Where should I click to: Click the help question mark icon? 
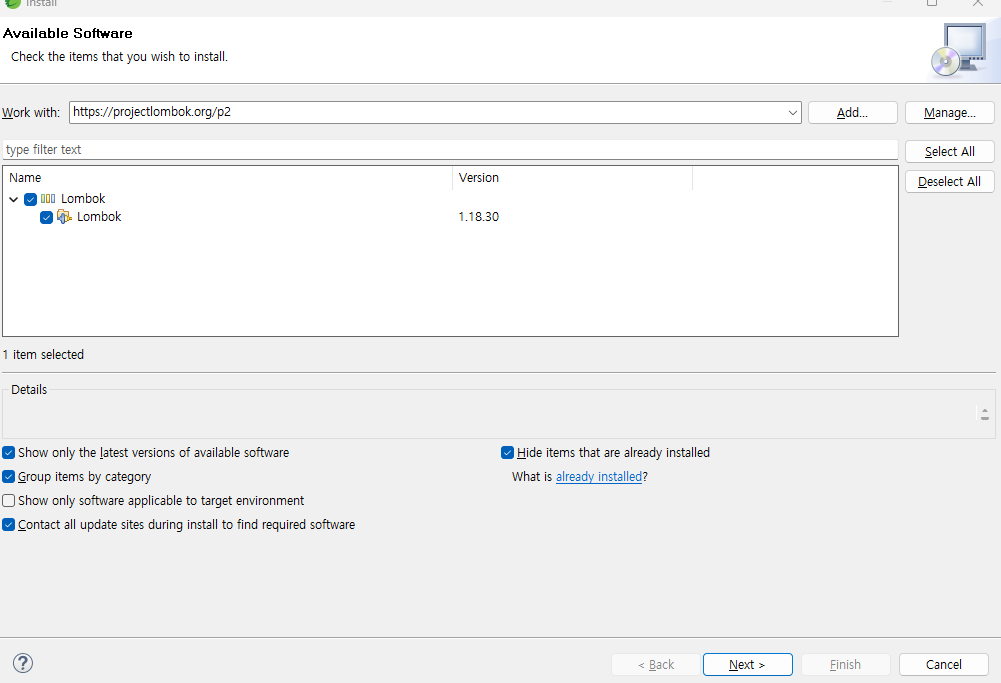click(23, 663)
